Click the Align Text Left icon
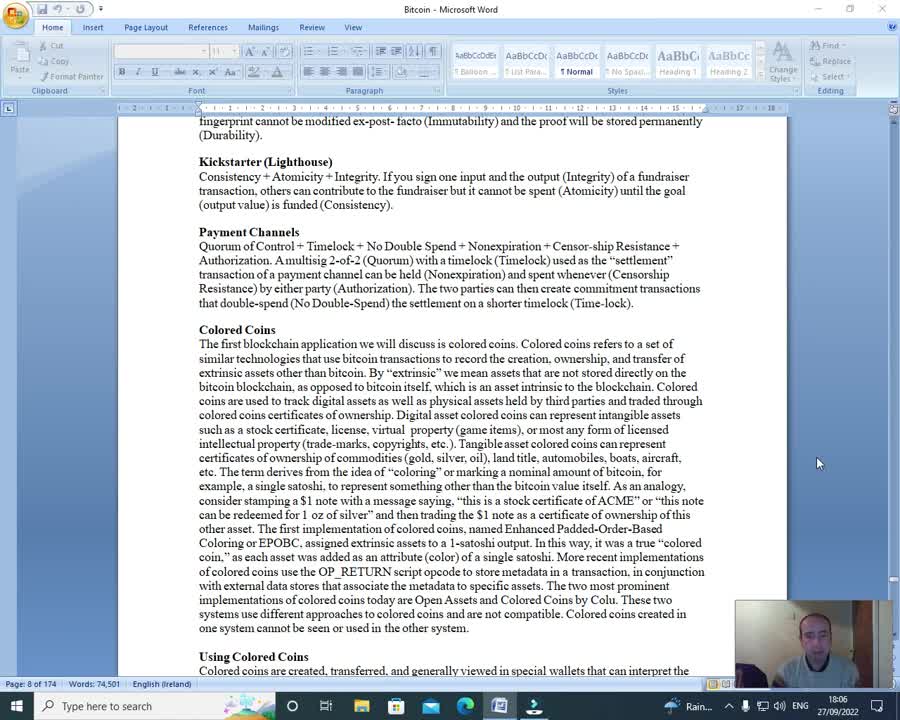 (x=308, y=72)
